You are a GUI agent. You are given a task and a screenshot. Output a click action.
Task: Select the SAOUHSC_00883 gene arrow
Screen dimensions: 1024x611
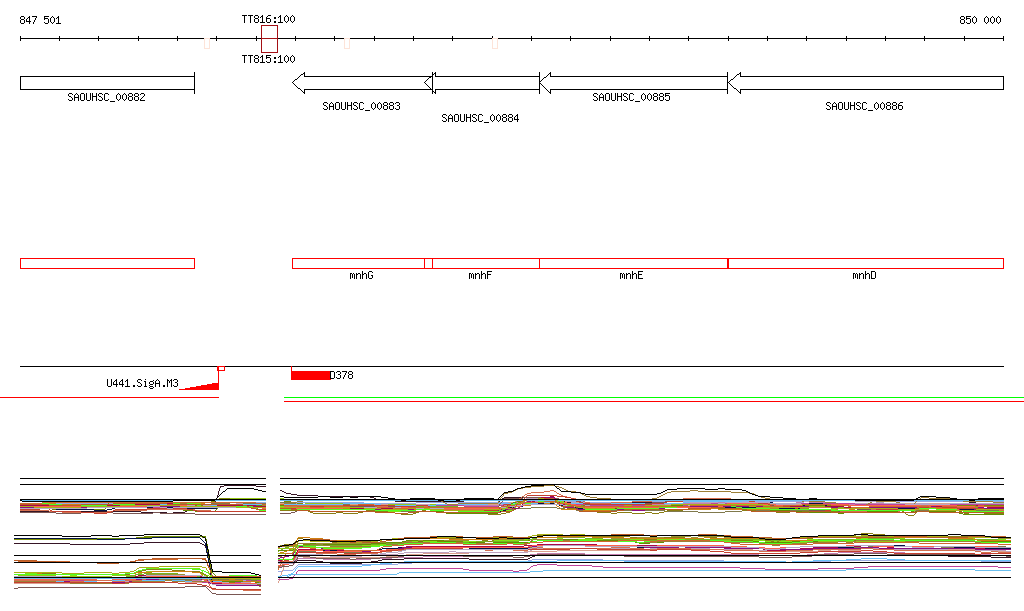362,83
